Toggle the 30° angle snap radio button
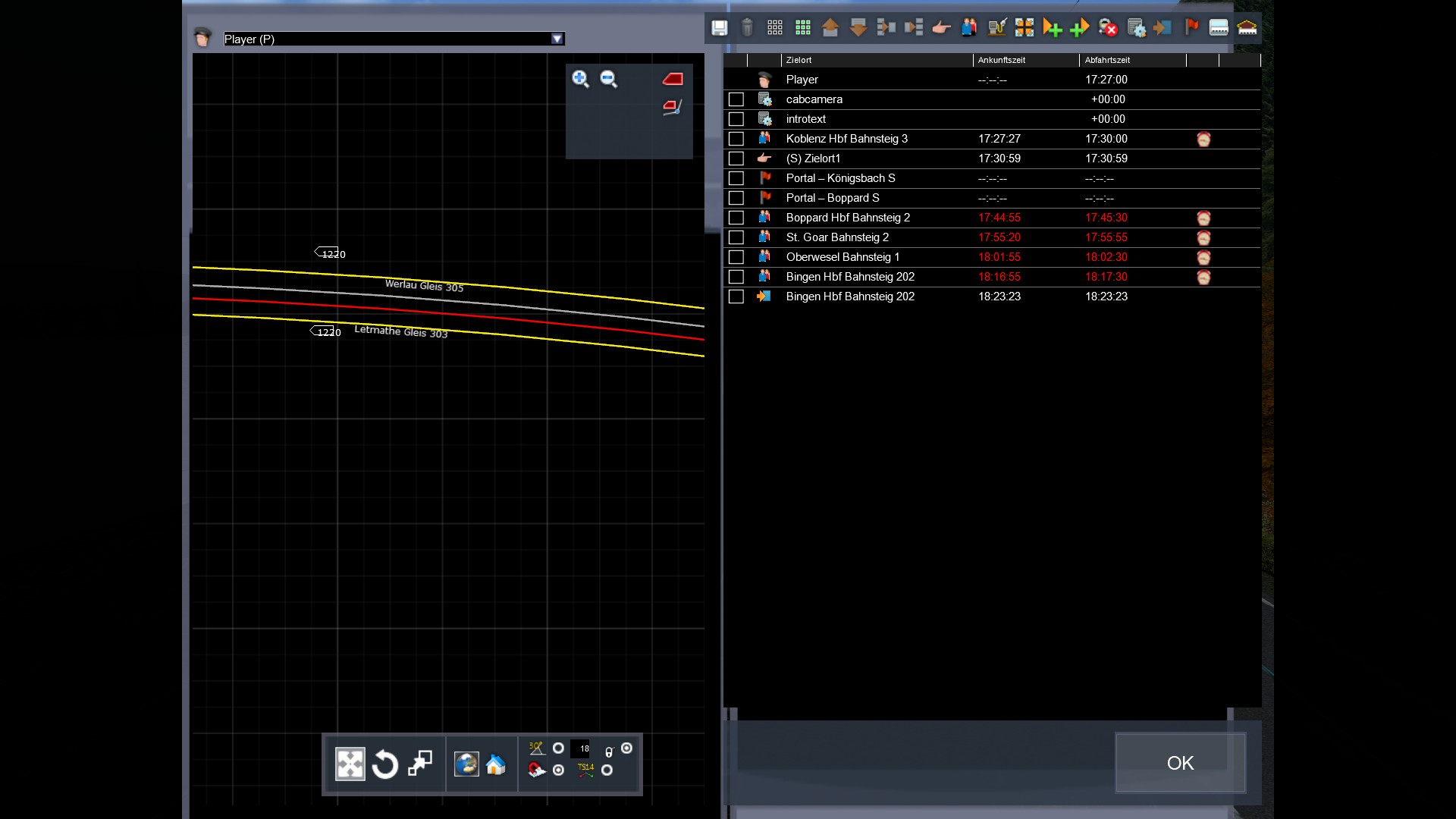Image resolution: width=1456 pixels, height=819 pixels. click(559, 748)
